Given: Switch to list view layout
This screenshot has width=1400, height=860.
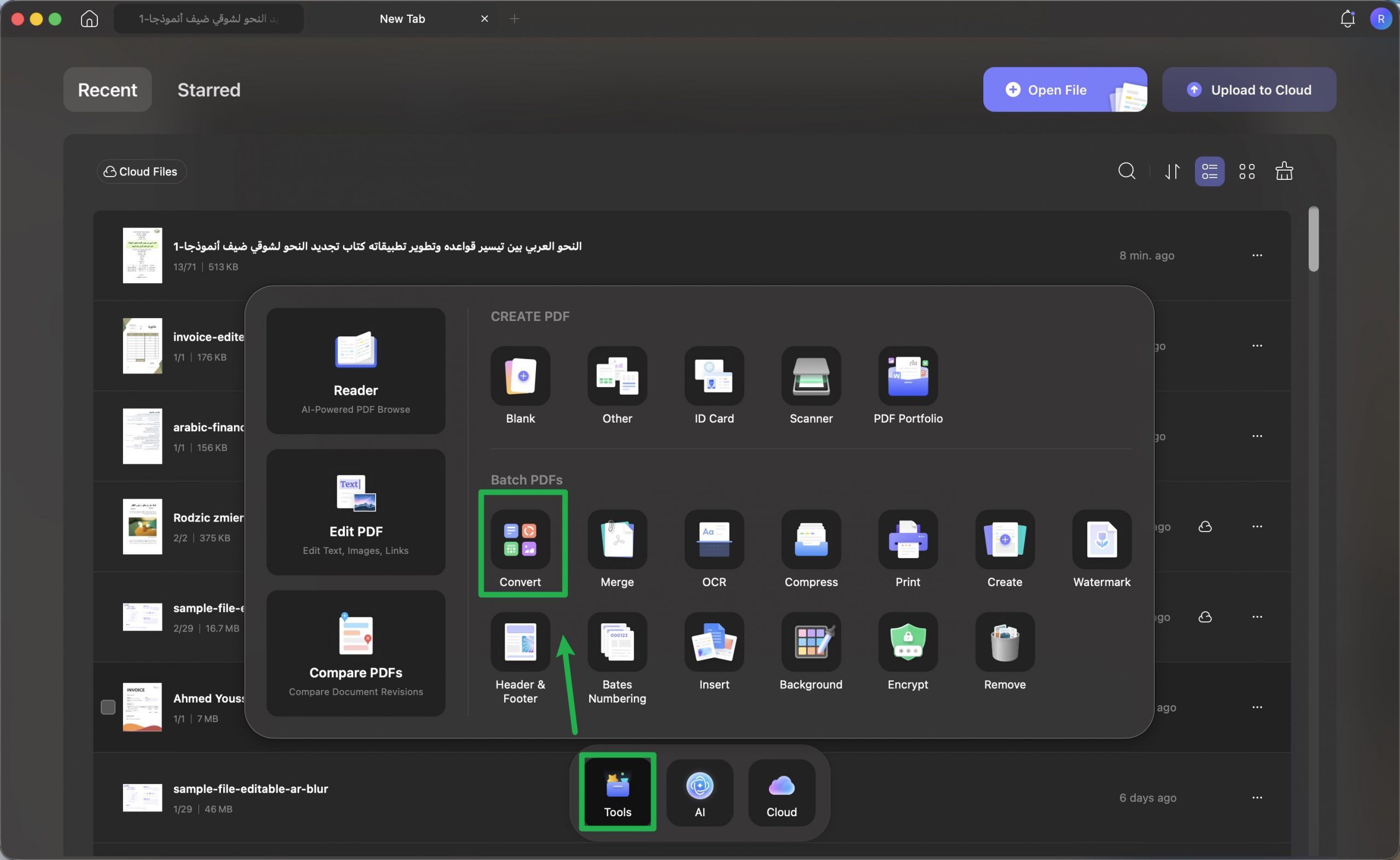Looking at the screenshot, I should tap(1210, 171).
